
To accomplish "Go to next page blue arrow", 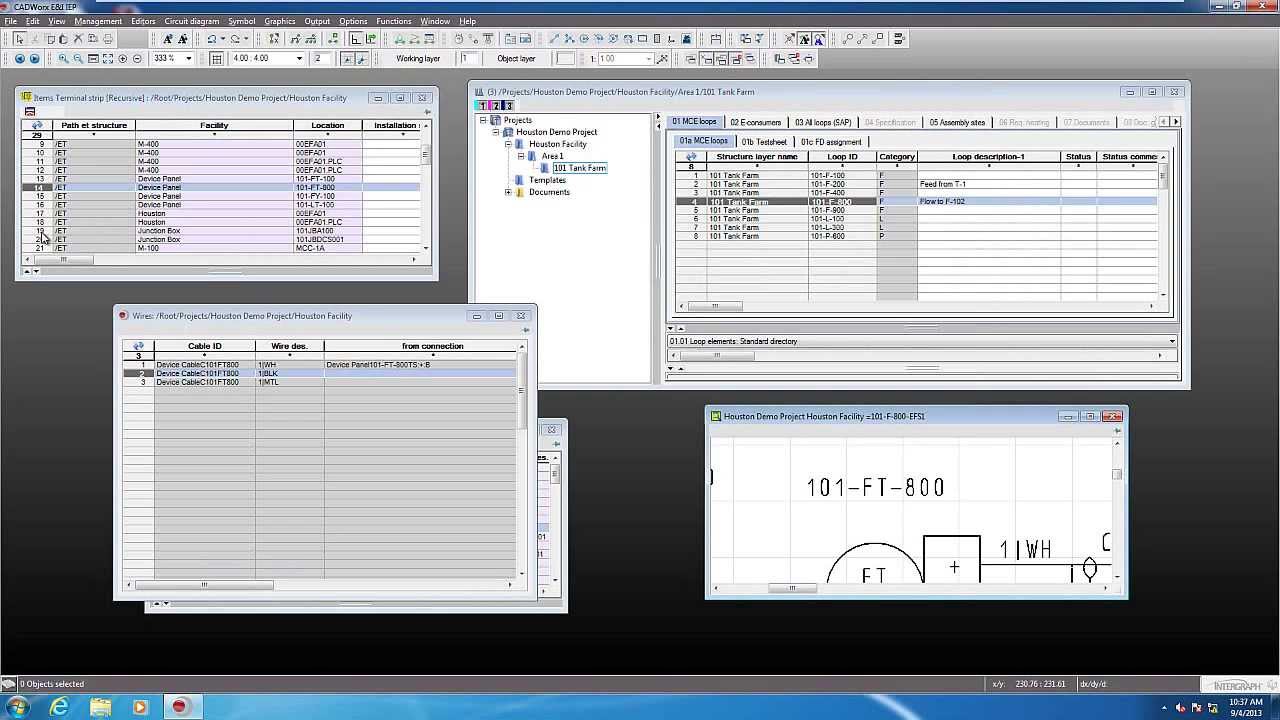I will tap(34, 58).
